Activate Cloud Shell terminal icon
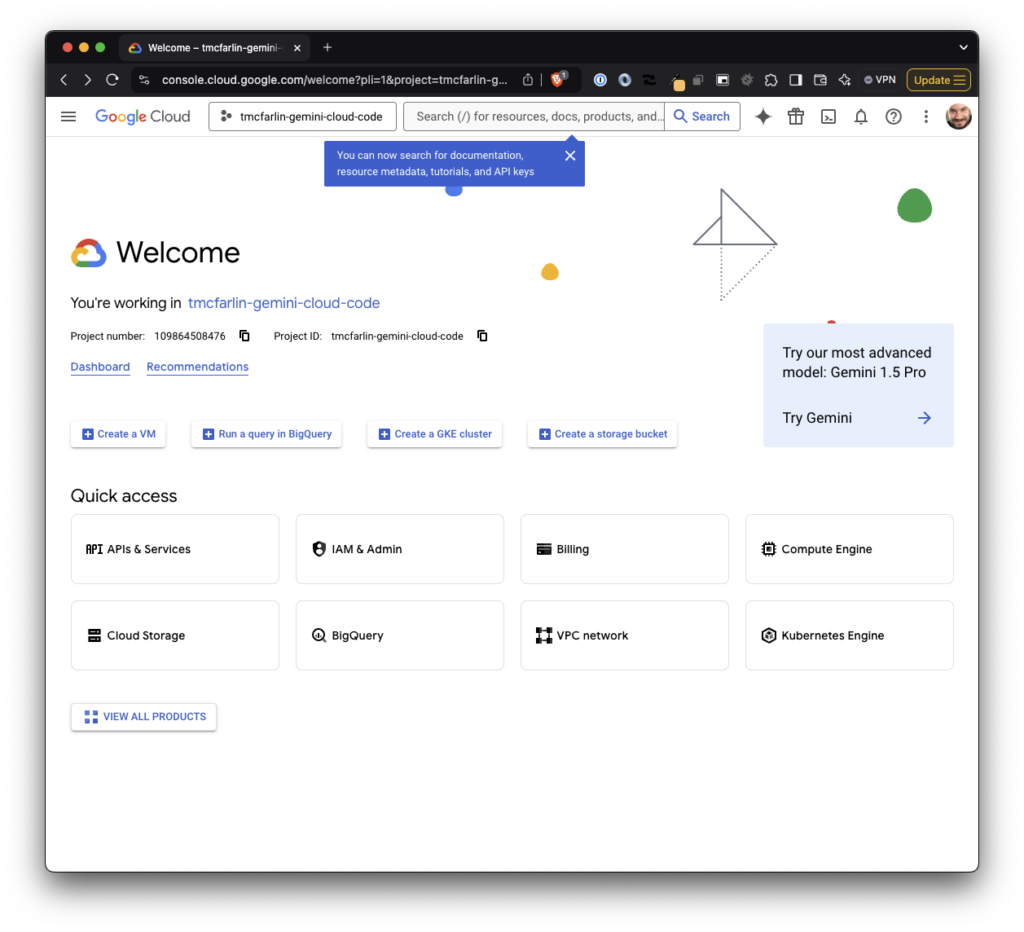This screenshot has width=1024, height=932. pyautogui.click(x=828, y=116)
